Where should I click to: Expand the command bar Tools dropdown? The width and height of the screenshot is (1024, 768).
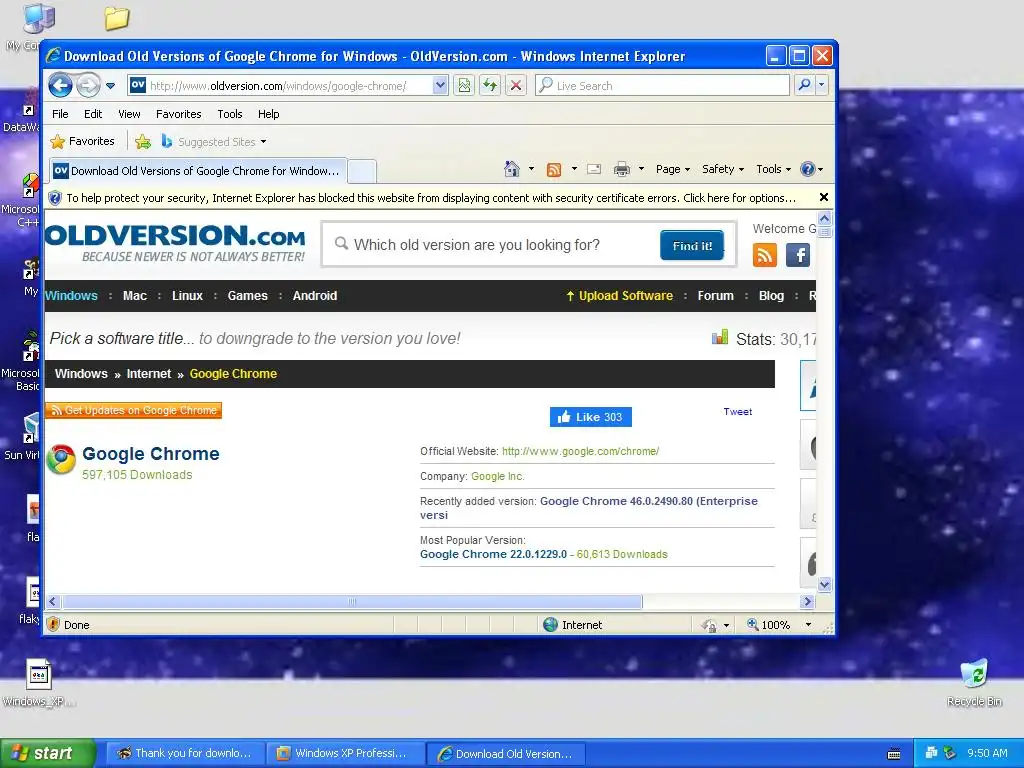(x=773, y=169)
